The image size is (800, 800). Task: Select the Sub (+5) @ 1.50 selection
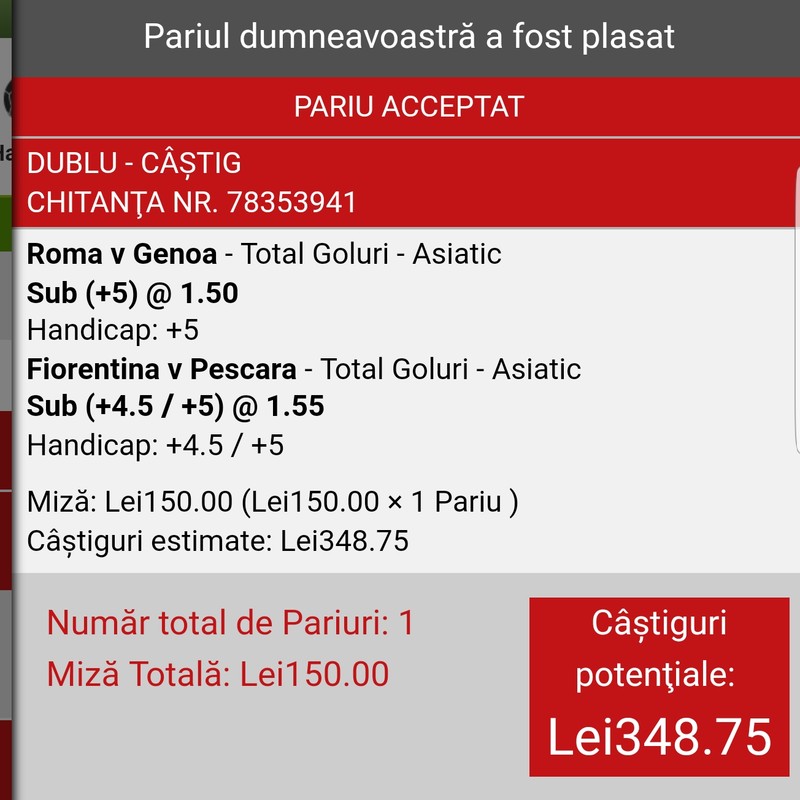click(x=133, y=293)
